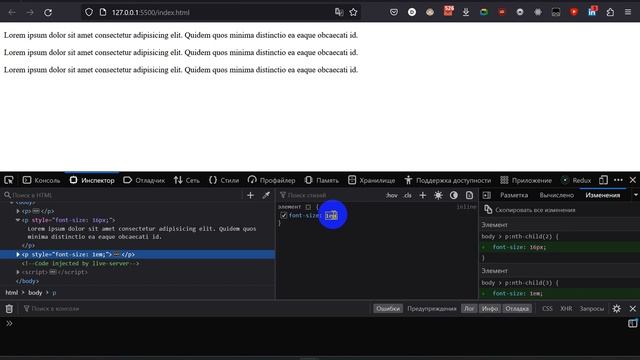
Task: Open the Redux tab
Action: (x=576, y=180)
